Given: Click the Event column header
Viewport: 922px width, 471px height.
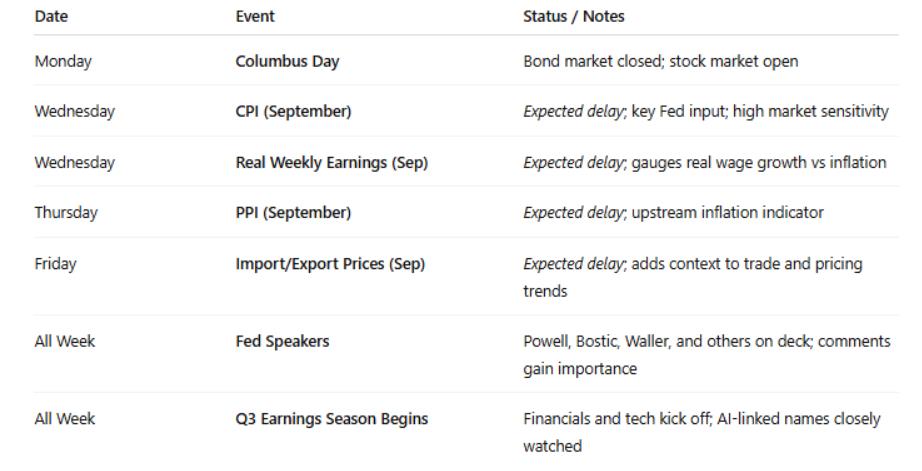Looking at the screenshot, I should tap(255, 17).
